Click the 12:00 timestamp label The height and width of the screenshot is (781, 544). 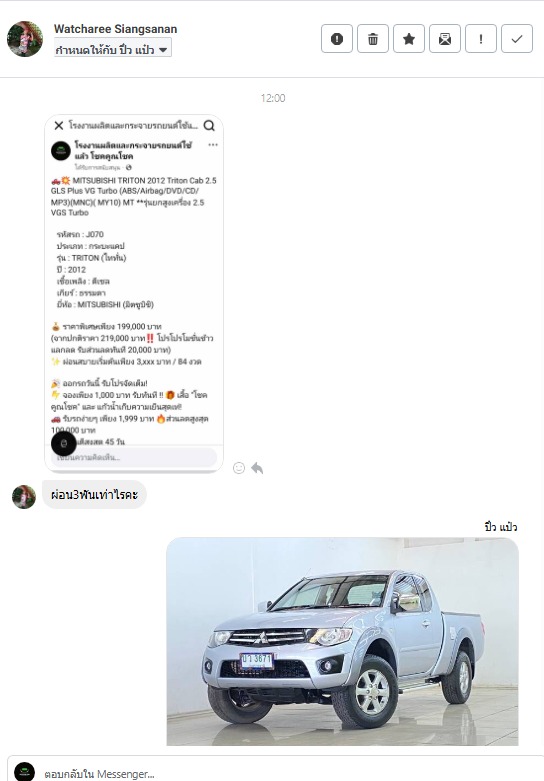pos(272,98)
